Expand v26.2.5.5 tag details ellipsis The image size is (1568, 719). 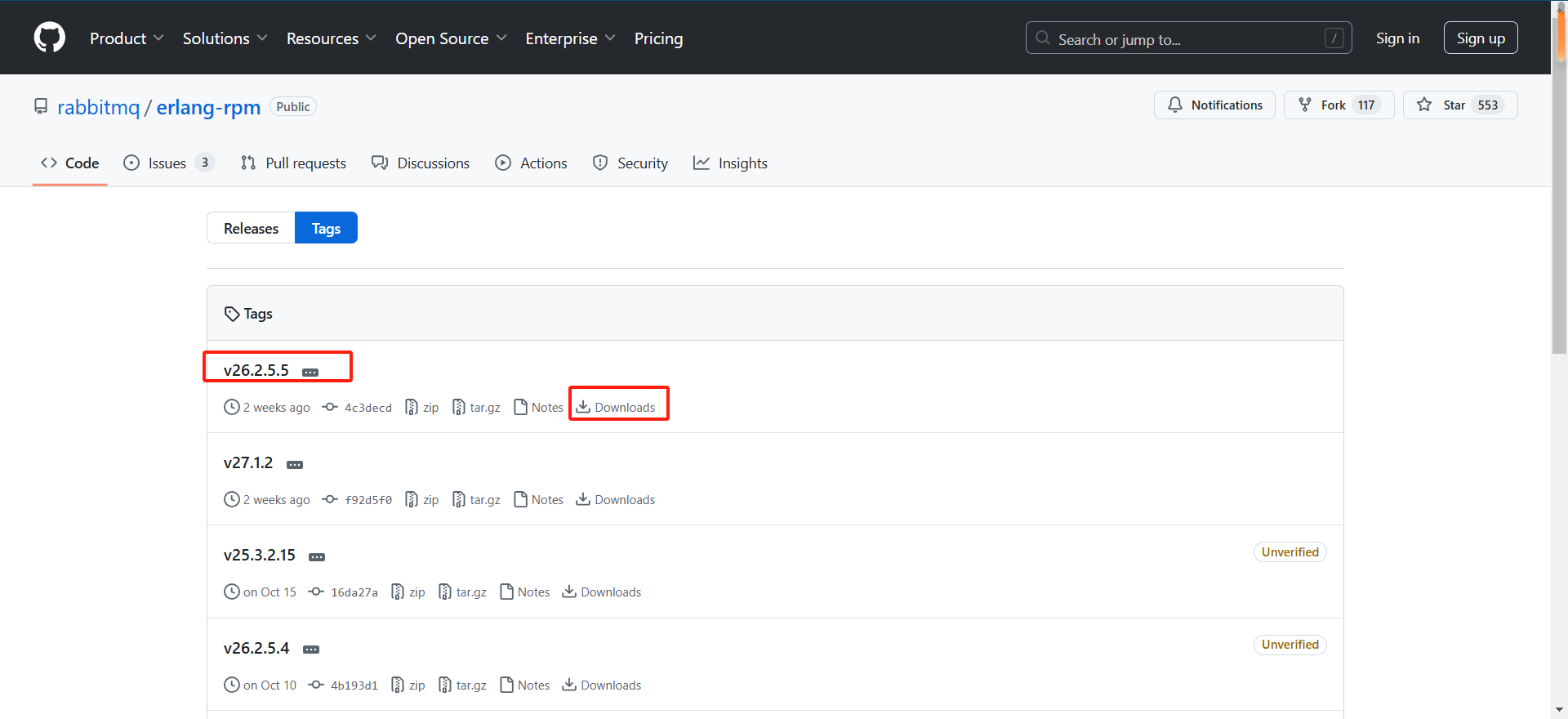coord(310,372)
